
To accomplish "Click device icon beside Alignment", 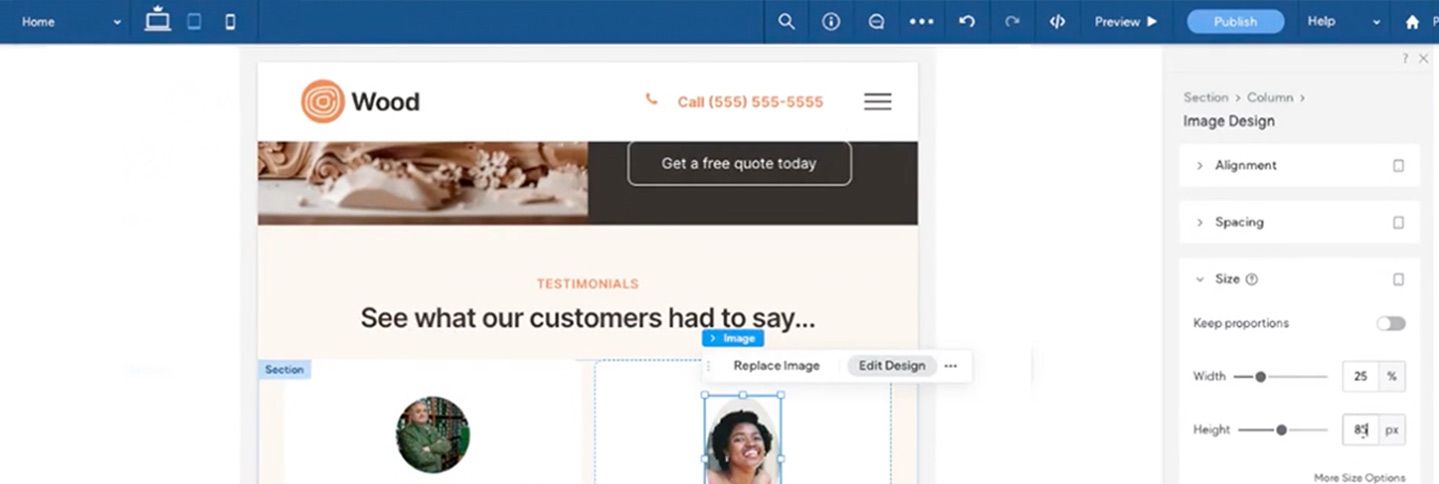I will point(1399,165).
